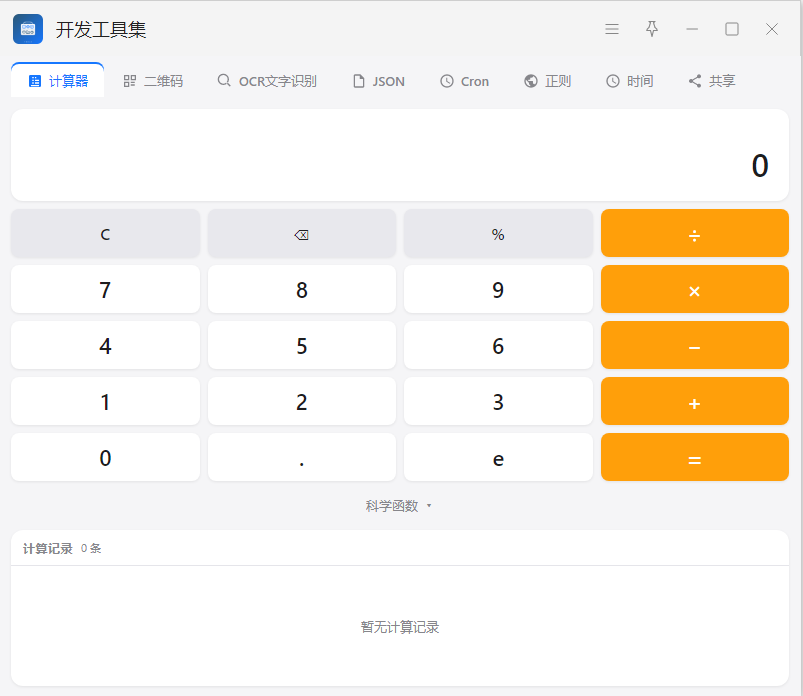Image resolution: width=803 pixels, height=696 pixels.
Task: Tap digit 5 key
Action: (x=302, y=345)
